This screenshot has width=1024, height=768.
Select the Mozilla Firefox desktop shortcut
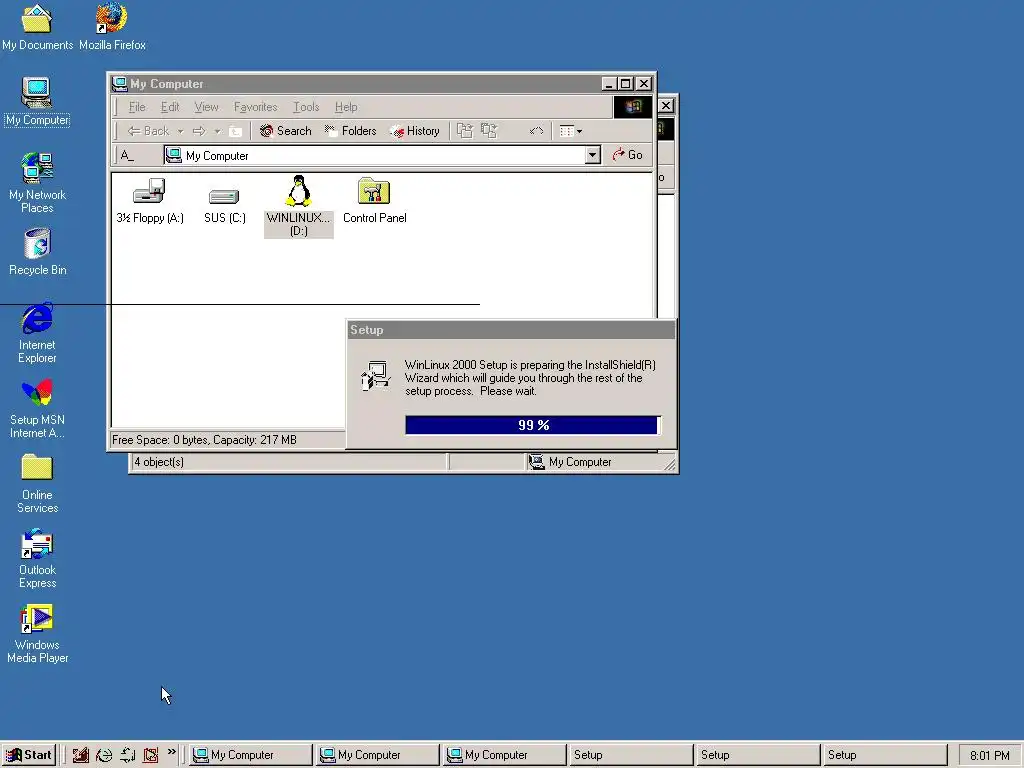click(111, 18)
